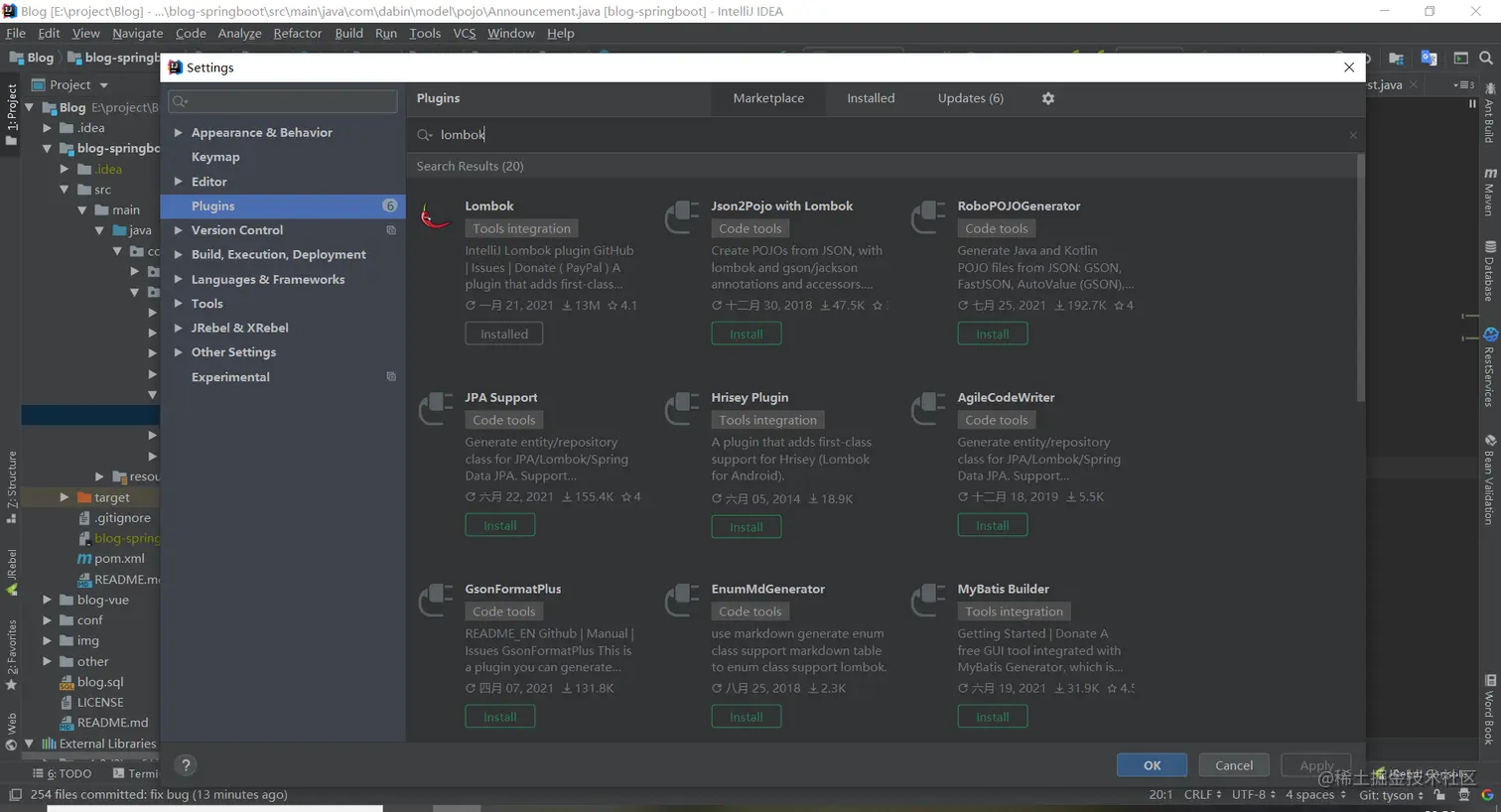Click the plugins list vertical scrollbar
The width and height of the screenshot is (1501, 812).
pyautogui.click(x=1360, y=278)
